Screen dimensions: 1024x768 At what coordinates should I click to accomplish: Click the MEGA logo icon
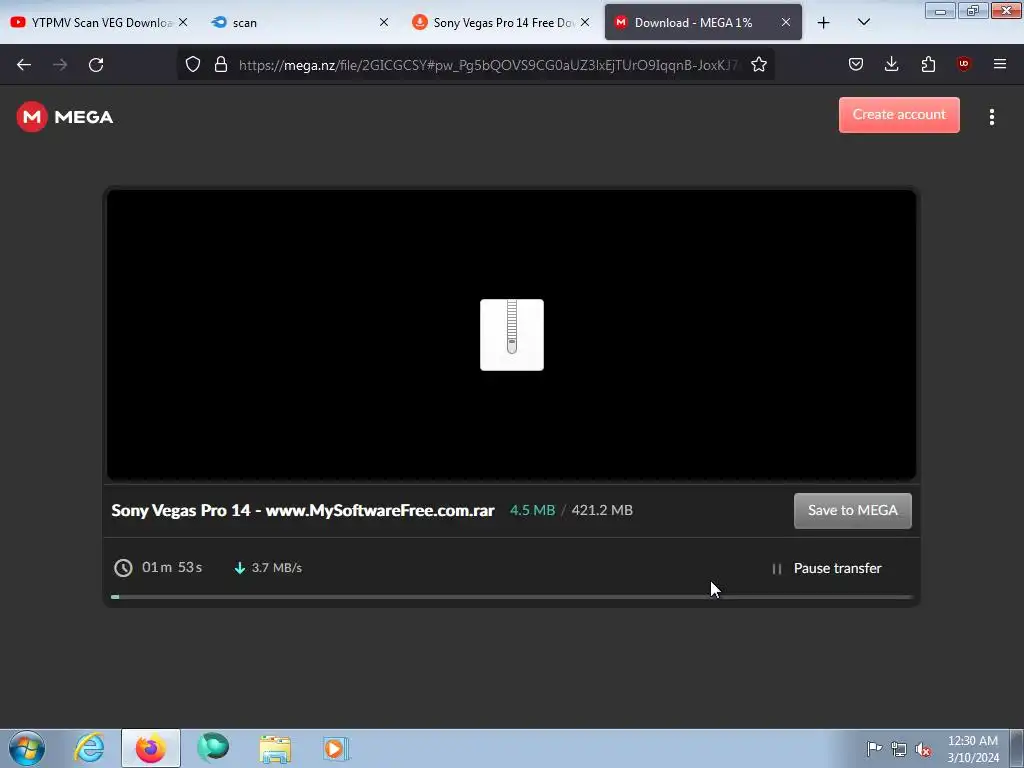point(31,117)
